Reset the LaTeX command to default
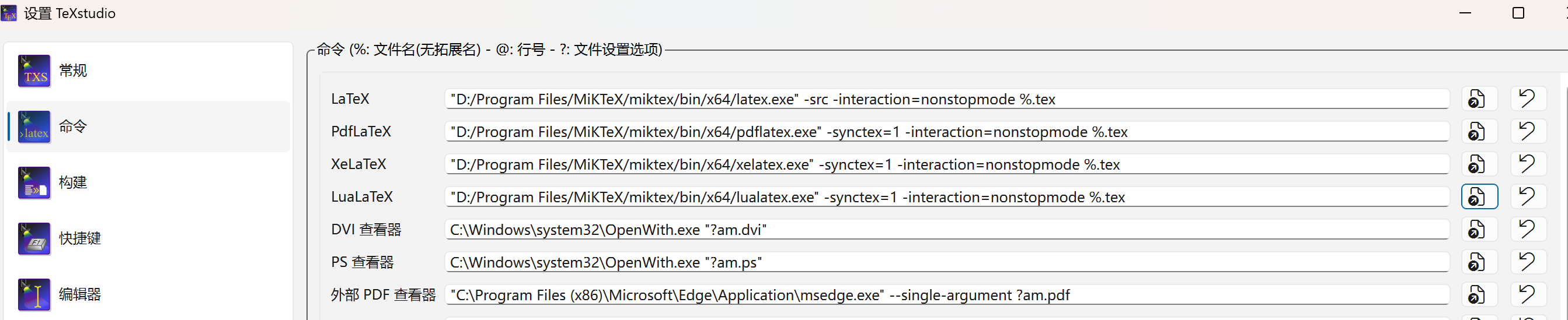This screenshot has width=1568, height=320. pos(1527,99)
